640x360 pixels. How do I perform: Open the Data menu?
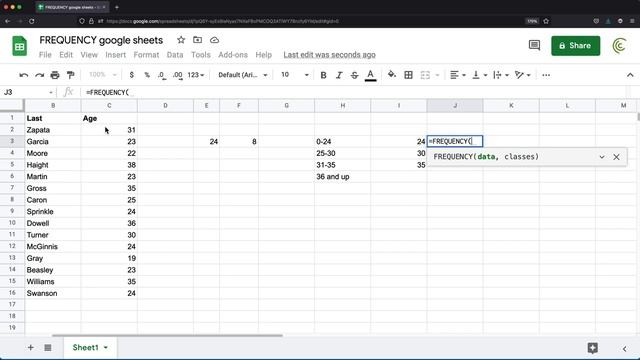click(175, 55)
